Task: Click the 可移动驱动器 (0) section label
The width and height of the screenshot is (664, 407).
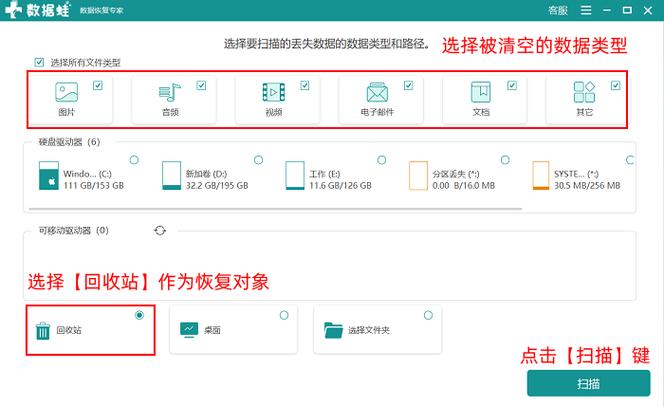Action: click(x=74, y=230)
